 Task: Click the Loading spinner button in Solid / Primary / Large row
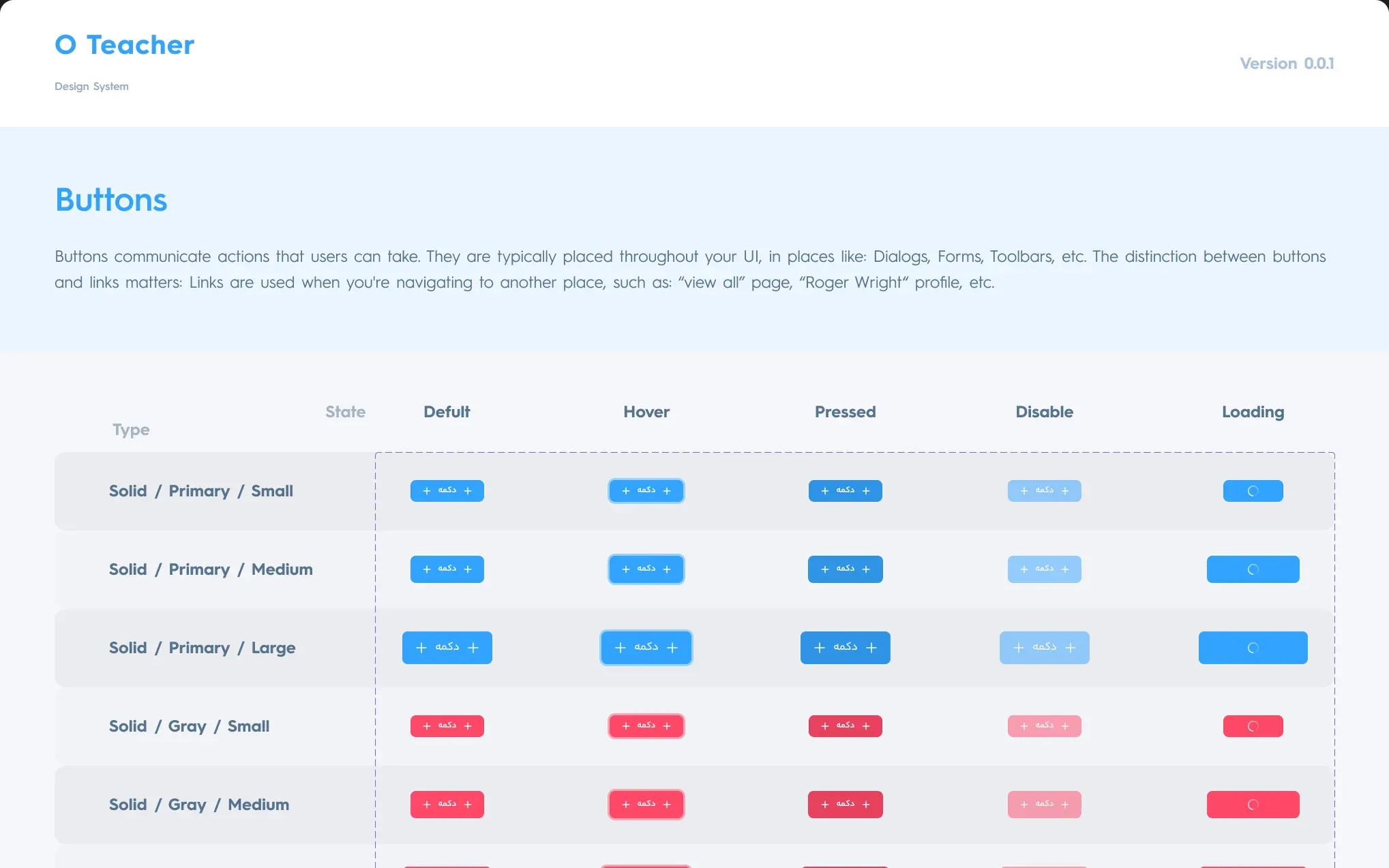(x=1253, y=648)
